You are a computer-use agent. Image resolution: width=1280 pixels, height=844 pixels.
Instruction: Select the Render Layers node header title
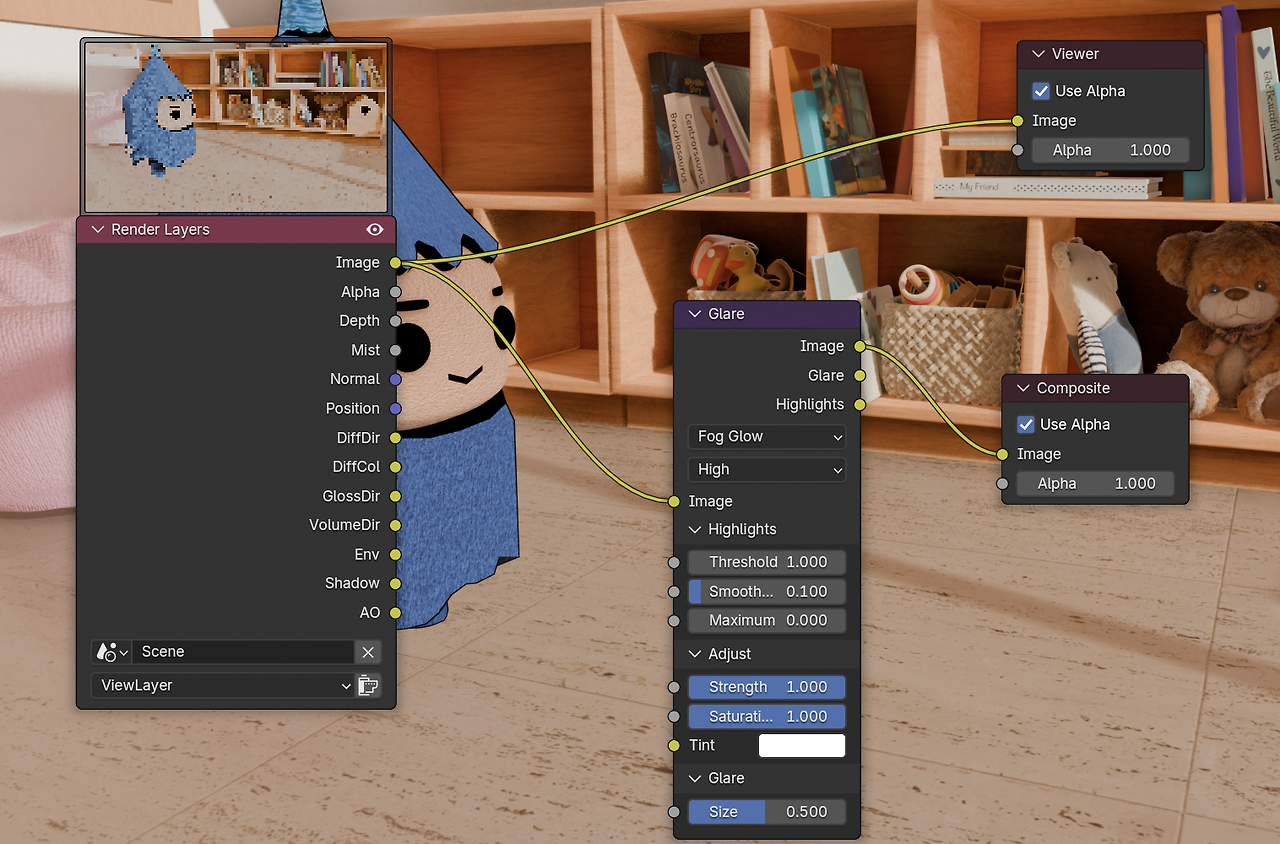point(160,229)
